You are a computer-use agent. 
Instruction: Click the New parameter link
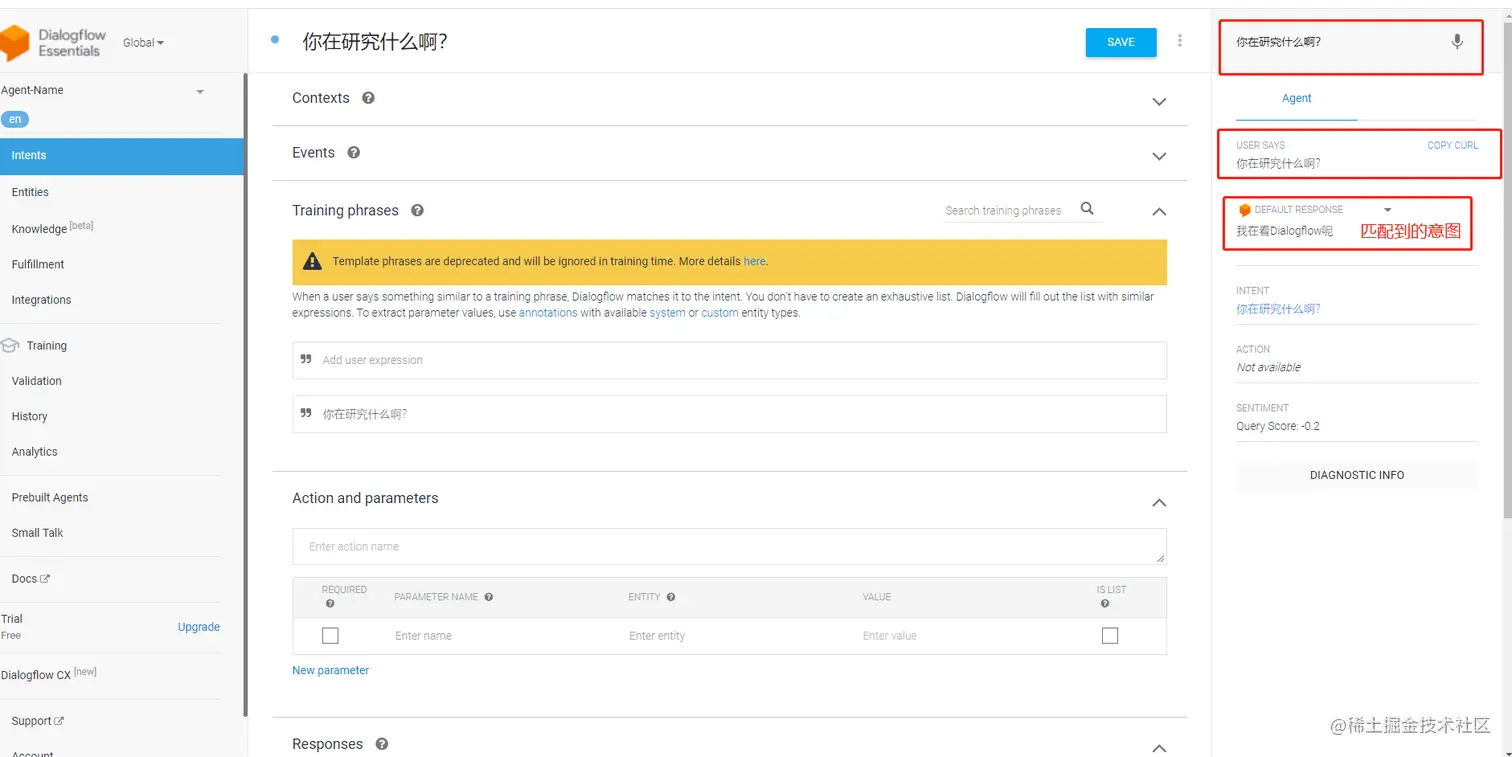point(330,670)
